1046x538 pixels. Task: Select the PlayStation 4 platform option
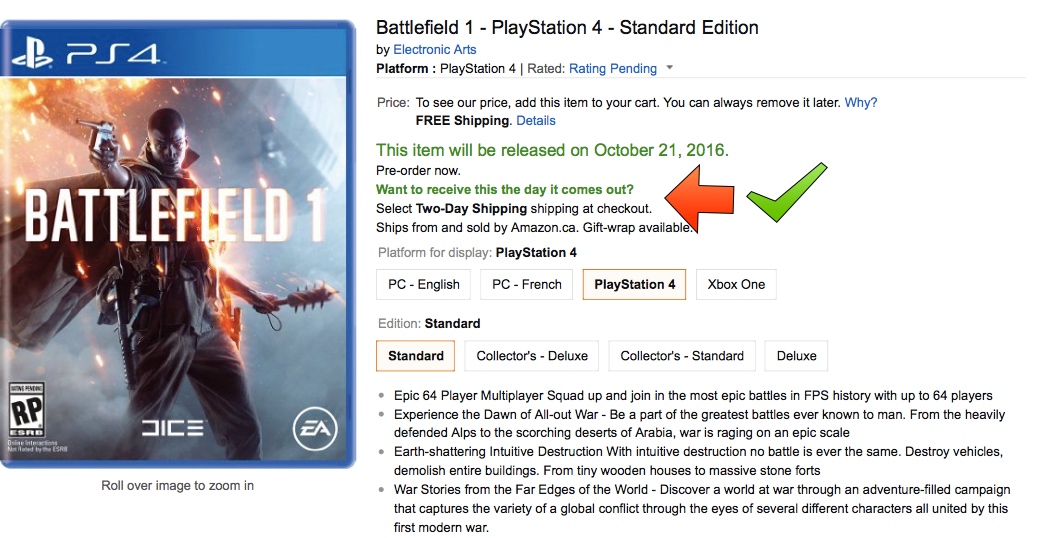point(634,284)
